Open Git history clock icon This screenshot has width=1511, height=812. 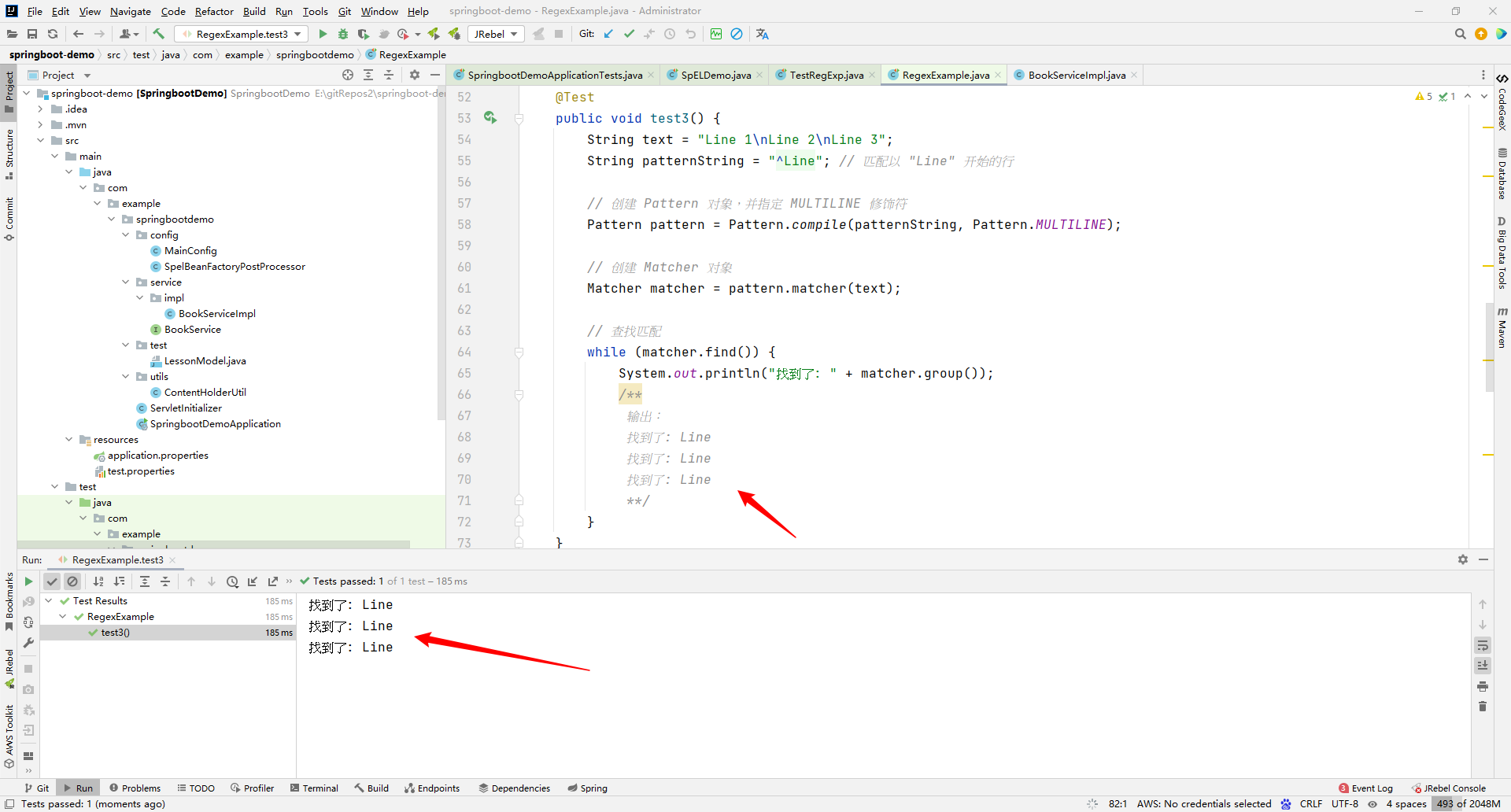tap(670, 34)
